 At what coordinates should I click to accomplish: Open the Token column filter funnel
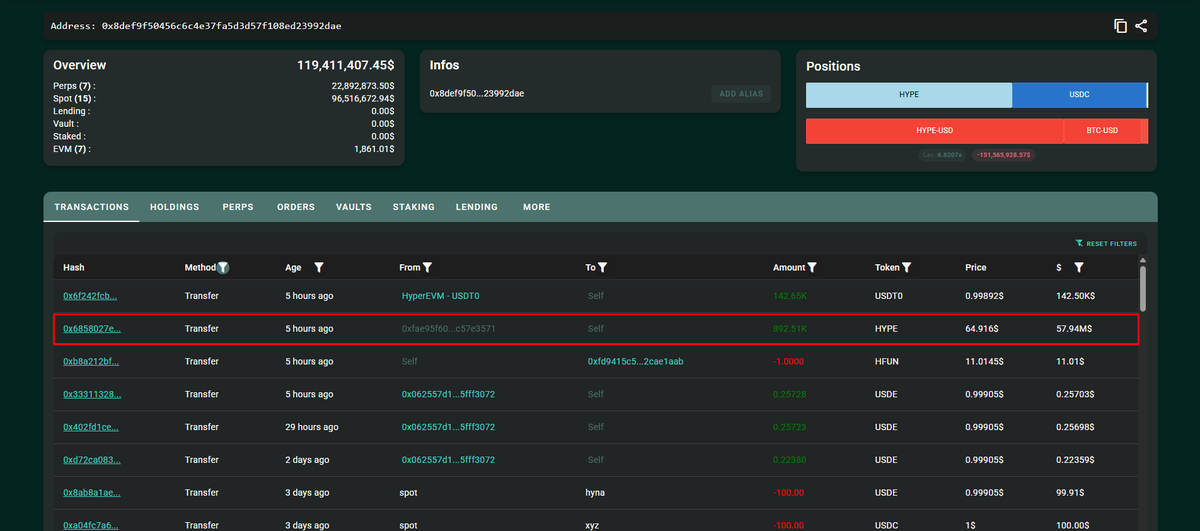coord(906,268)
